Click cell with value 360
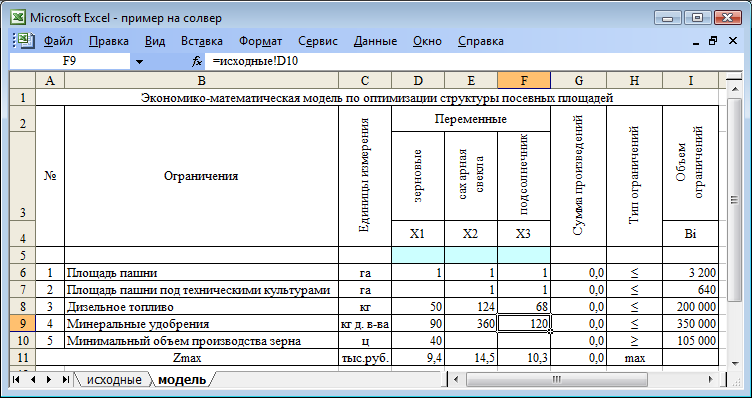This screenshot has width=752, height=398. 471,324
